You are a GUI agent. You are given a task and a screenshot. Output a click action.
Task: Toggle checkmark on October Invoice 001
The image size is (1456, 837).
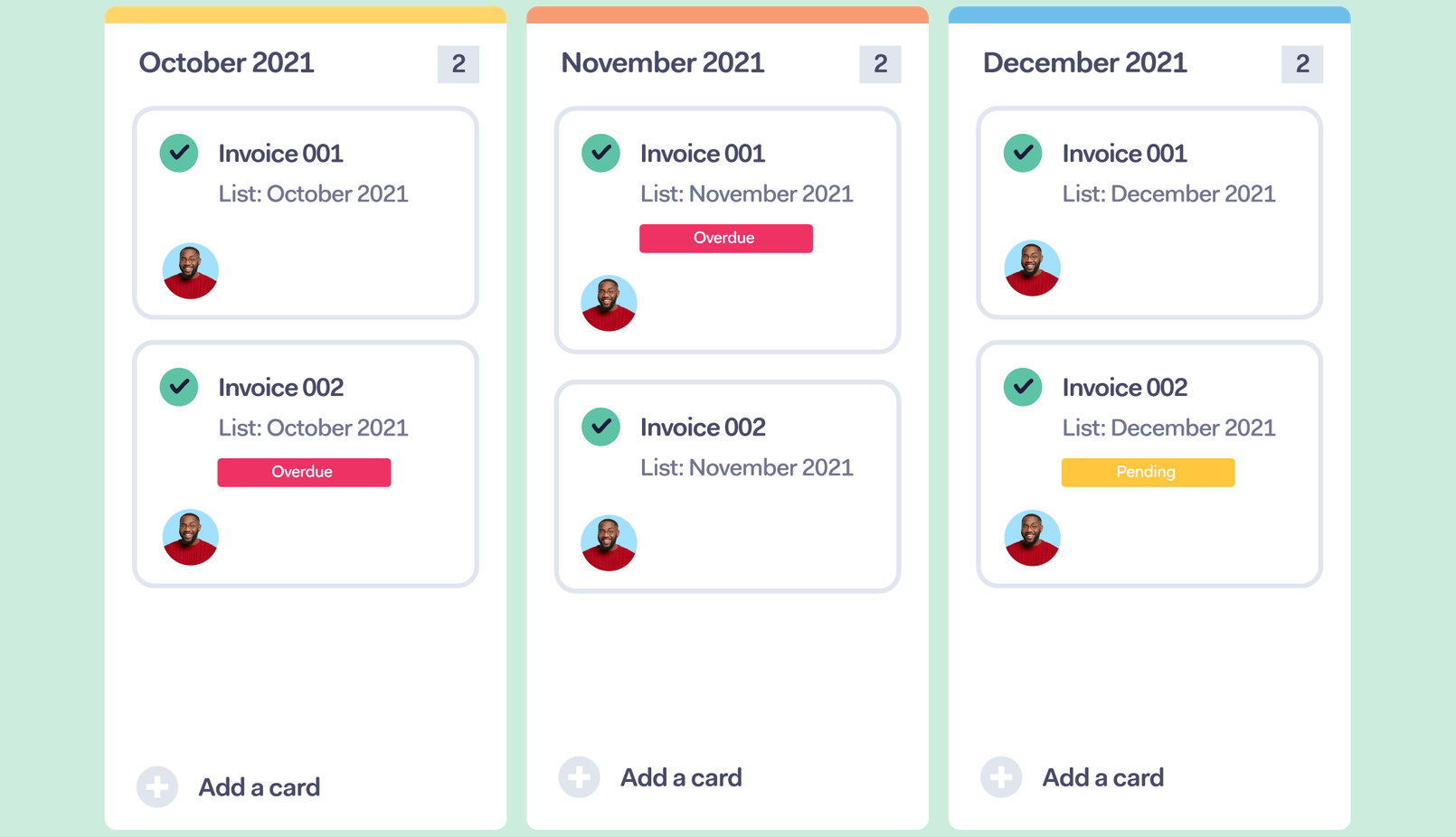point(179,153)
